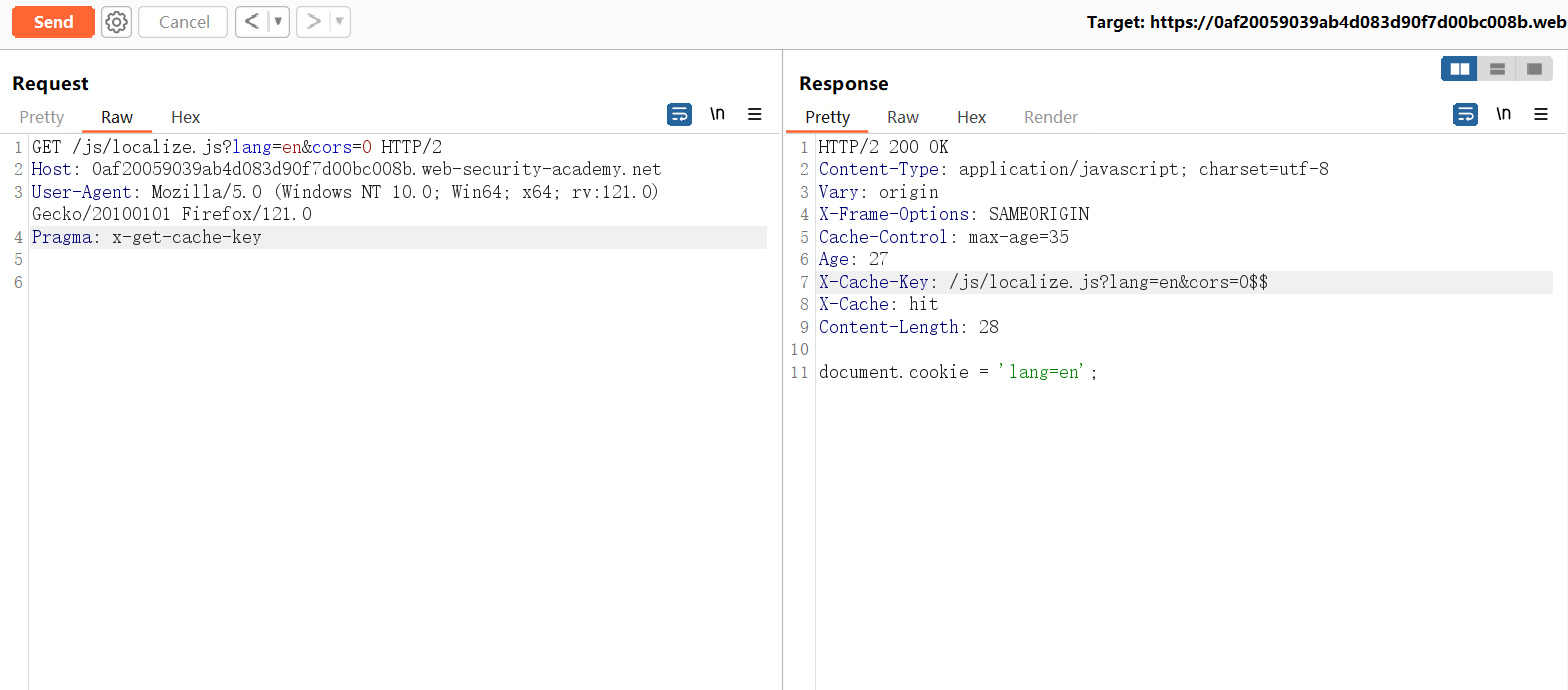Toggle word wrap in the Request panel

pos(679,114)
